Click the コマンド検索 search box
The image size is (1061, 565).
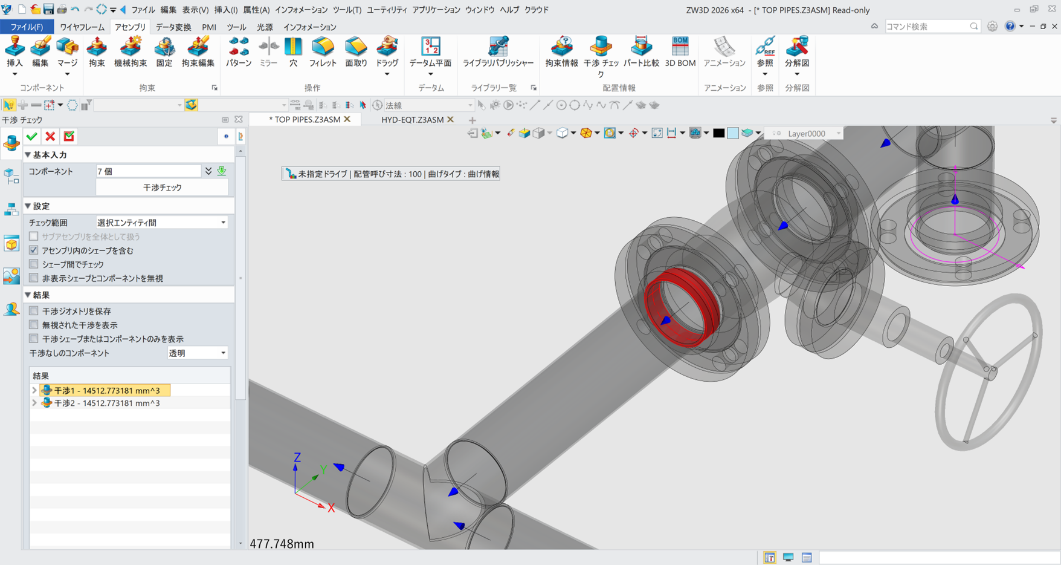(x=932, y=26)
